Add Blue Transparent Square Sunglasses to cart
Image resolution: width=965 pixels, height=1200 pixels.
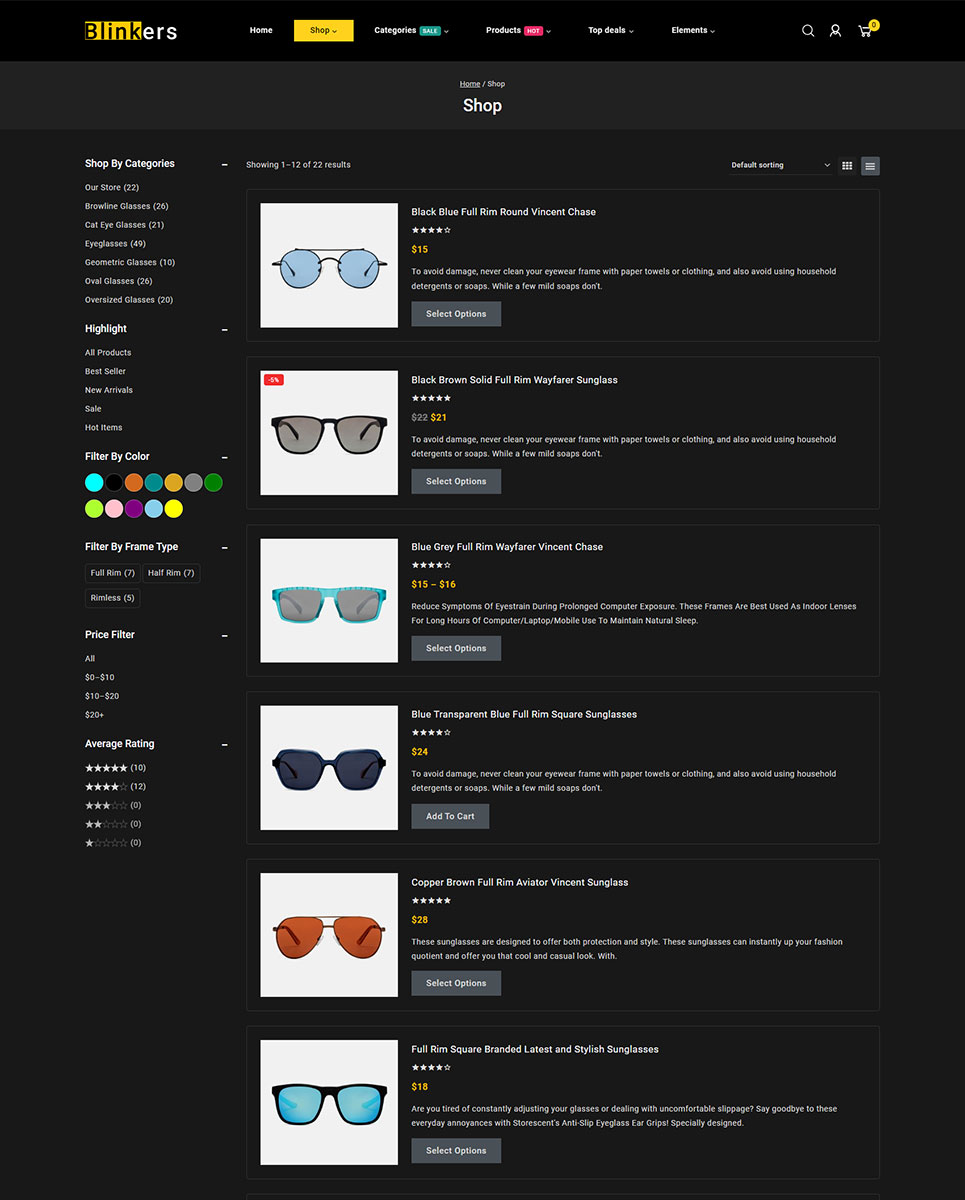(x=450, y=816)
